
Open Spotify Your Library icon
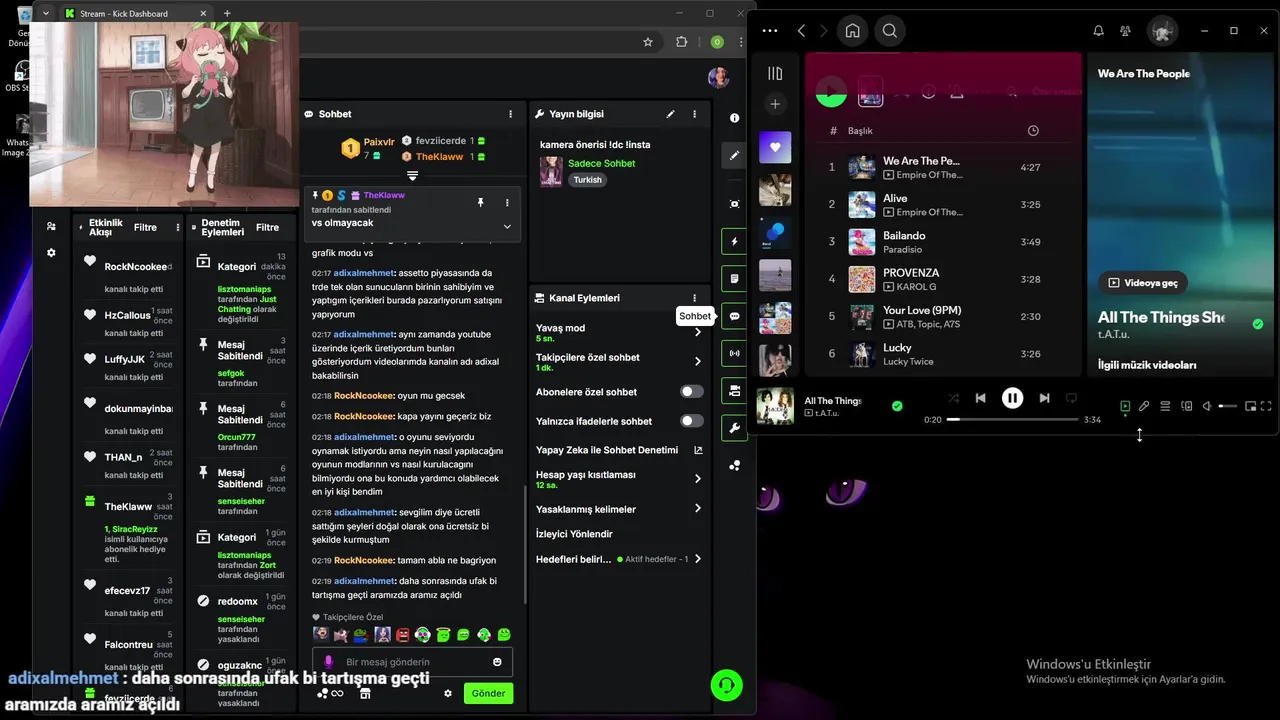tap(775, 73)
